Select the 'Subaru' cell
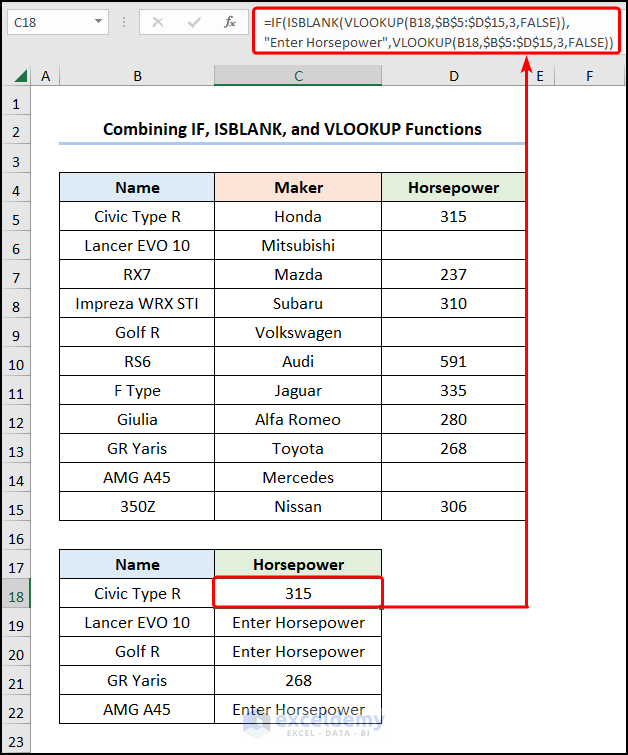This screenshot has width=628, height=755. (298, 303)
